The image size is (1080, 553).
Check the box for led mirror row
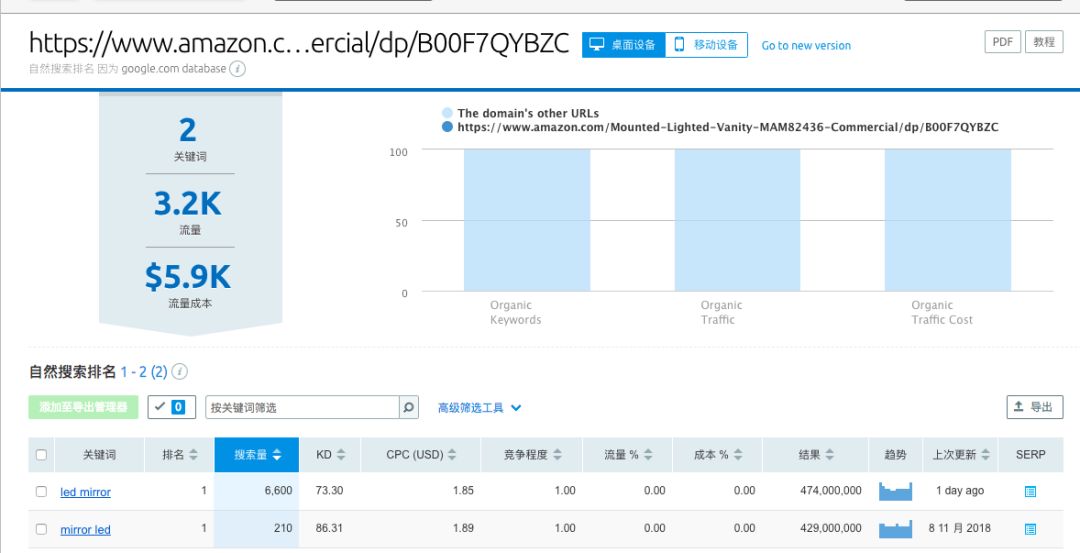point(41,491)
